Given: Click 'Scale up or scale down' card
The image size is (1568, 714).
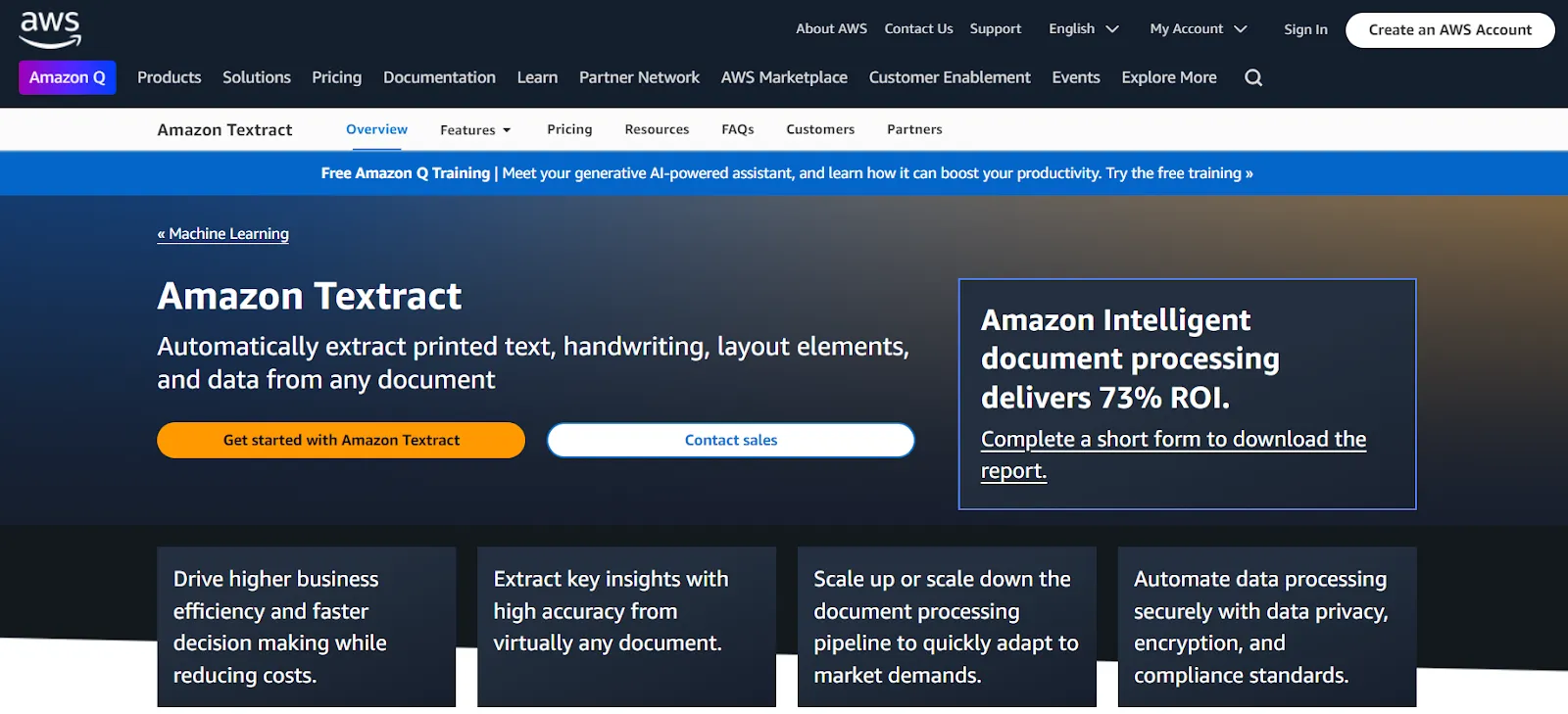Looking at the screenshot, I should pyautogui.click(x=947, y=627).
